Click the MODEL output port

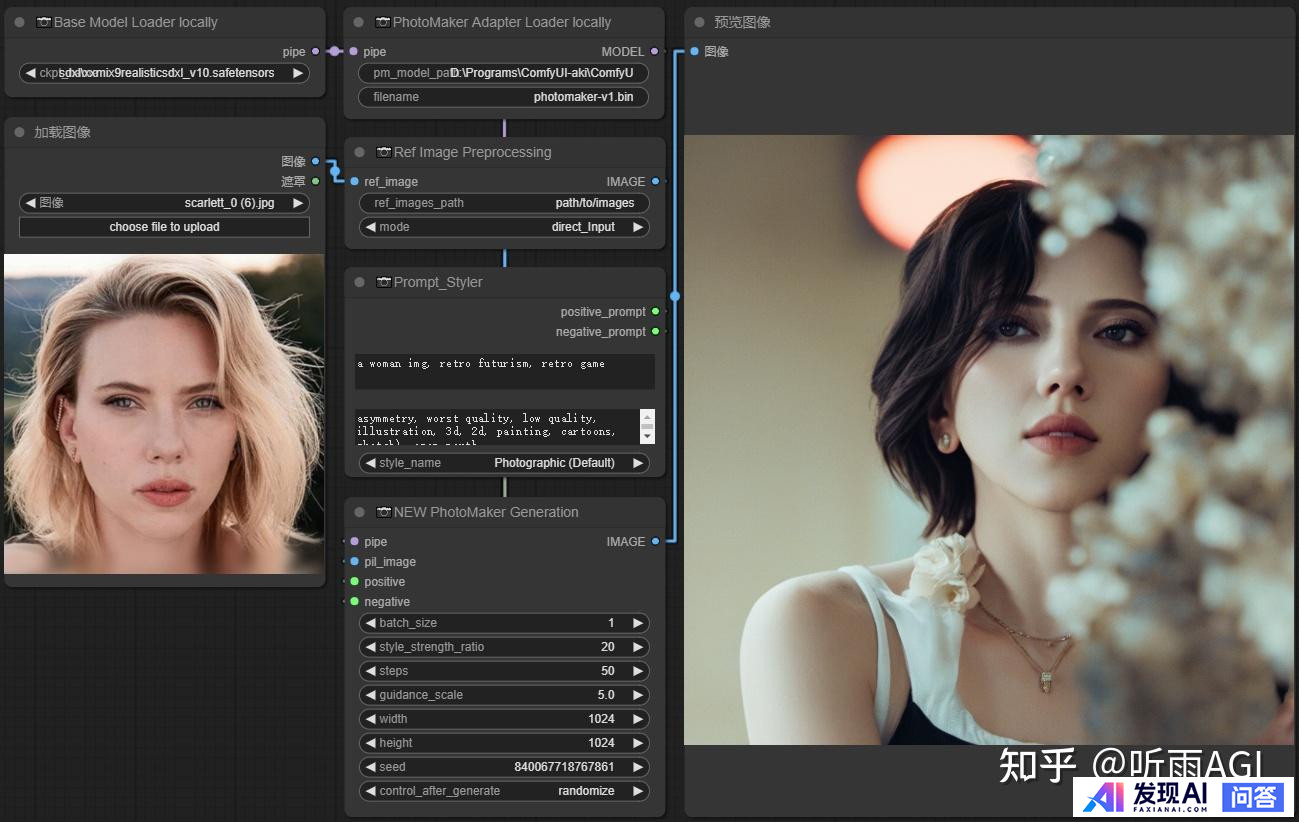654,51
